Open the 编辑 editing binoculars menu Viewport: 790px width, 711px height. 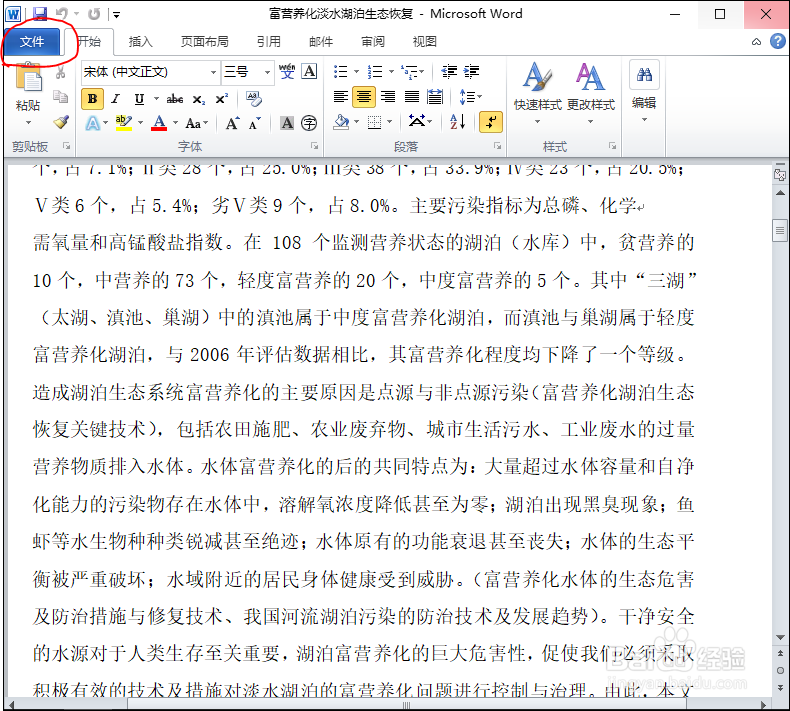[644, 92]
